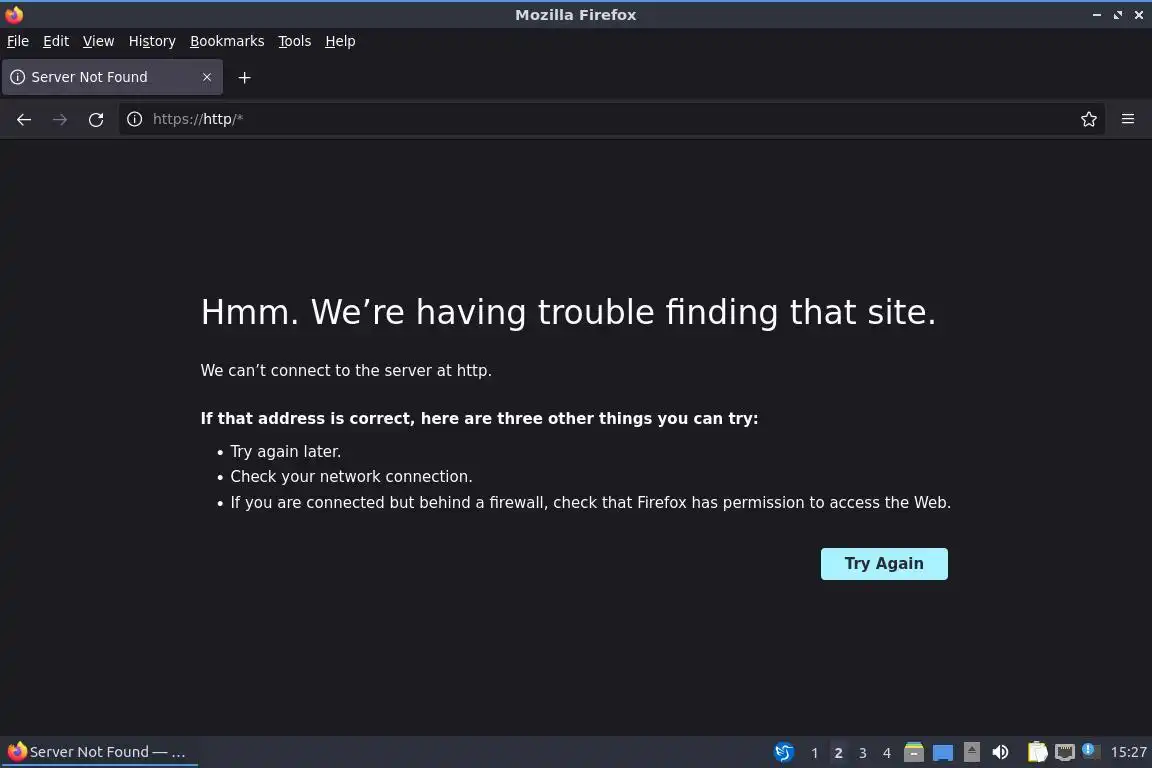Open the volume control speaker icon

point(1000,752)
